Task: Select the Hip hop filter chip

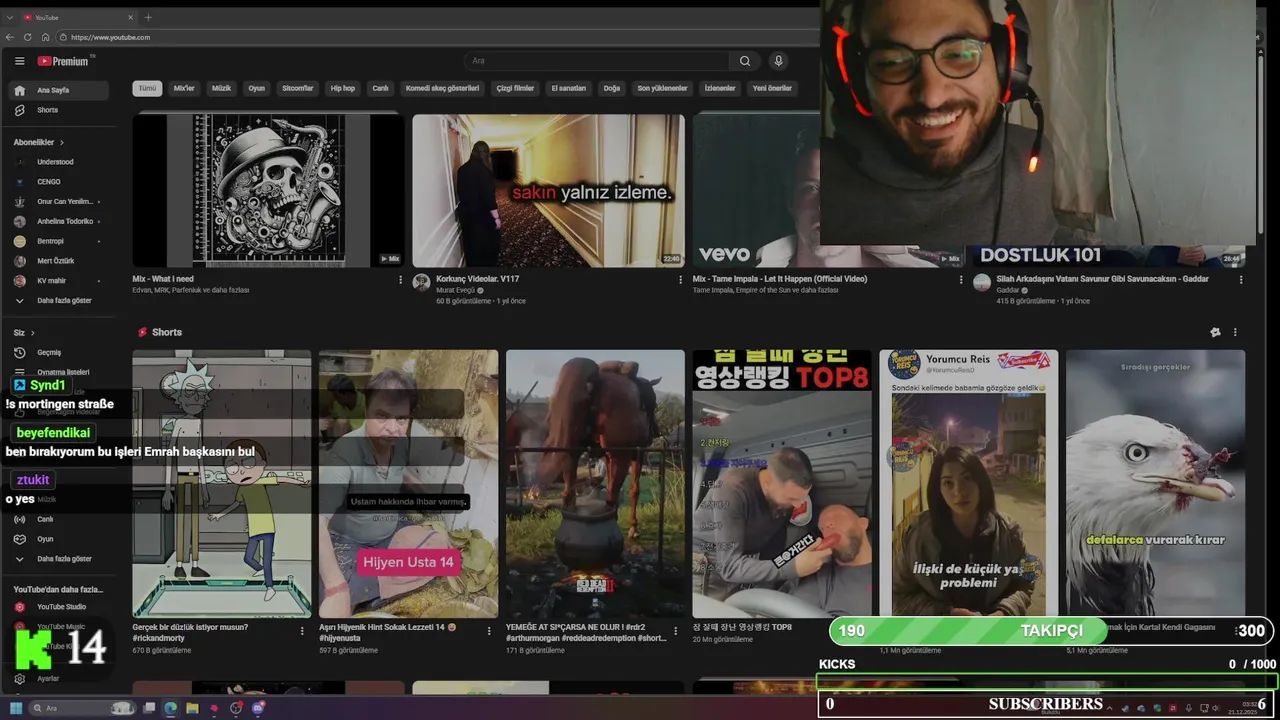Action: [x=343, y=88]
